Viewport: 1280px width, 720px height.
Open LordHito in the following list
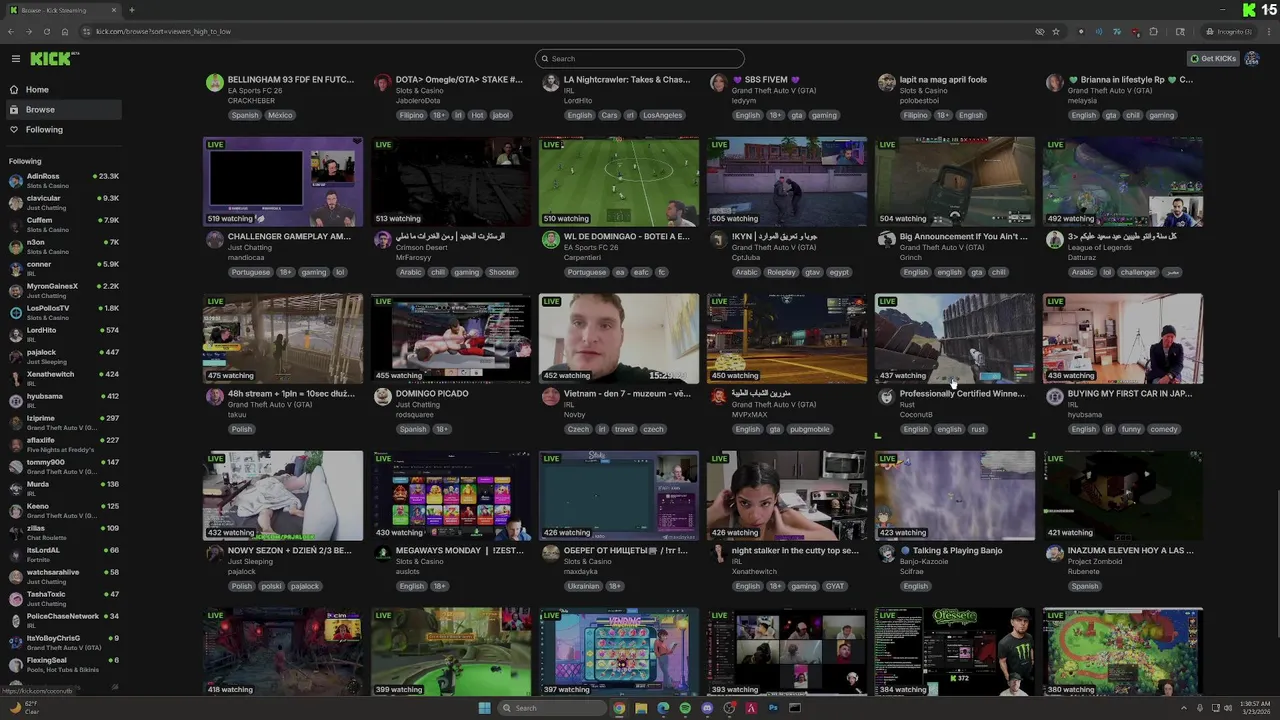tap(64, 334)
